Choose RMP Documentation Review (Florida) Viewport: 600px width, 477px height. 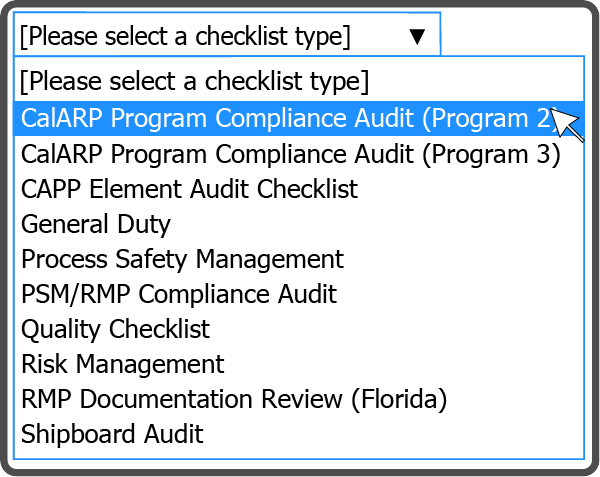(x=299, y=399)
